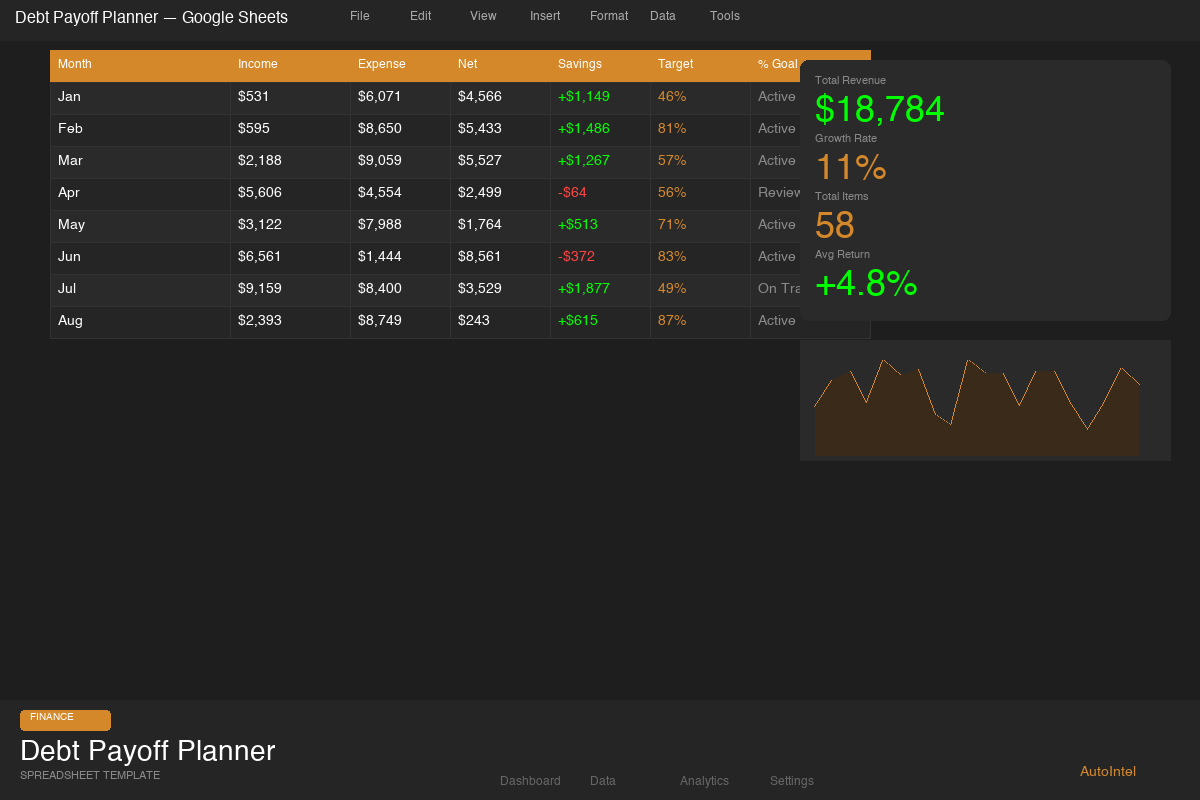Click the Savings column header
The width and height of the screenshot is (1200, 800).
coord(600,65)
